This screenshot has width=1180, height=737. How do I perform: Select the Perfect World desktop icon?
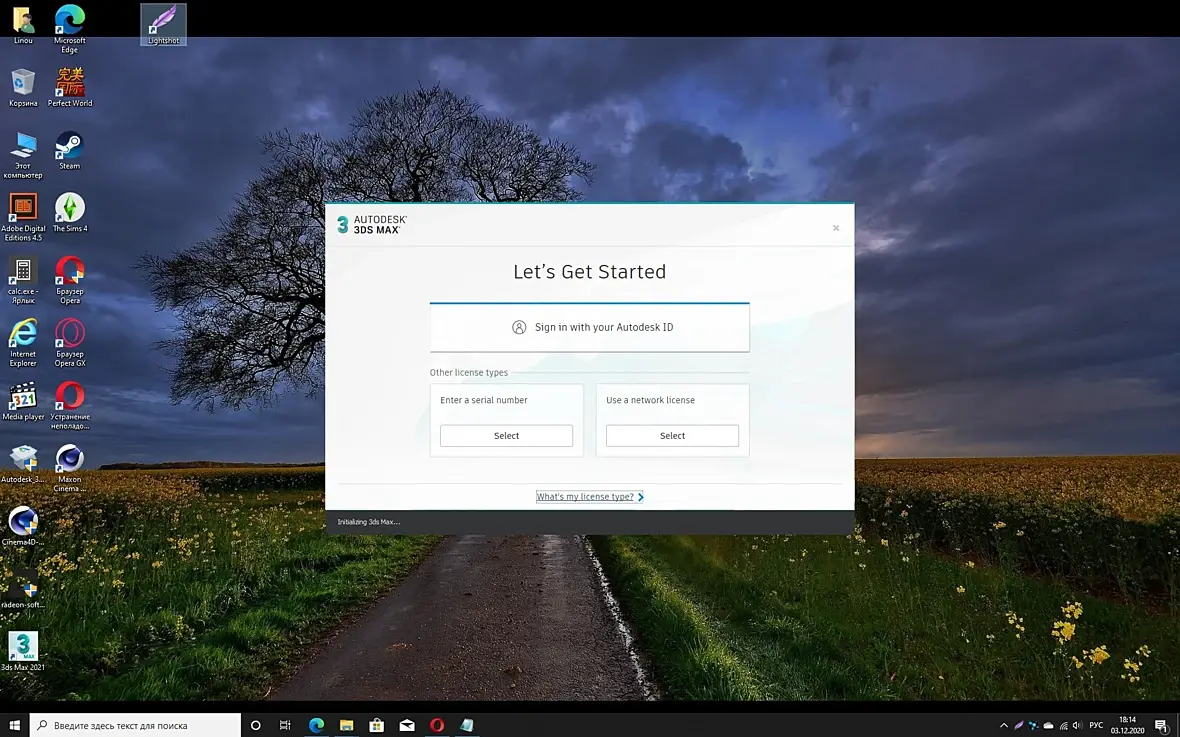pos(69,87)
